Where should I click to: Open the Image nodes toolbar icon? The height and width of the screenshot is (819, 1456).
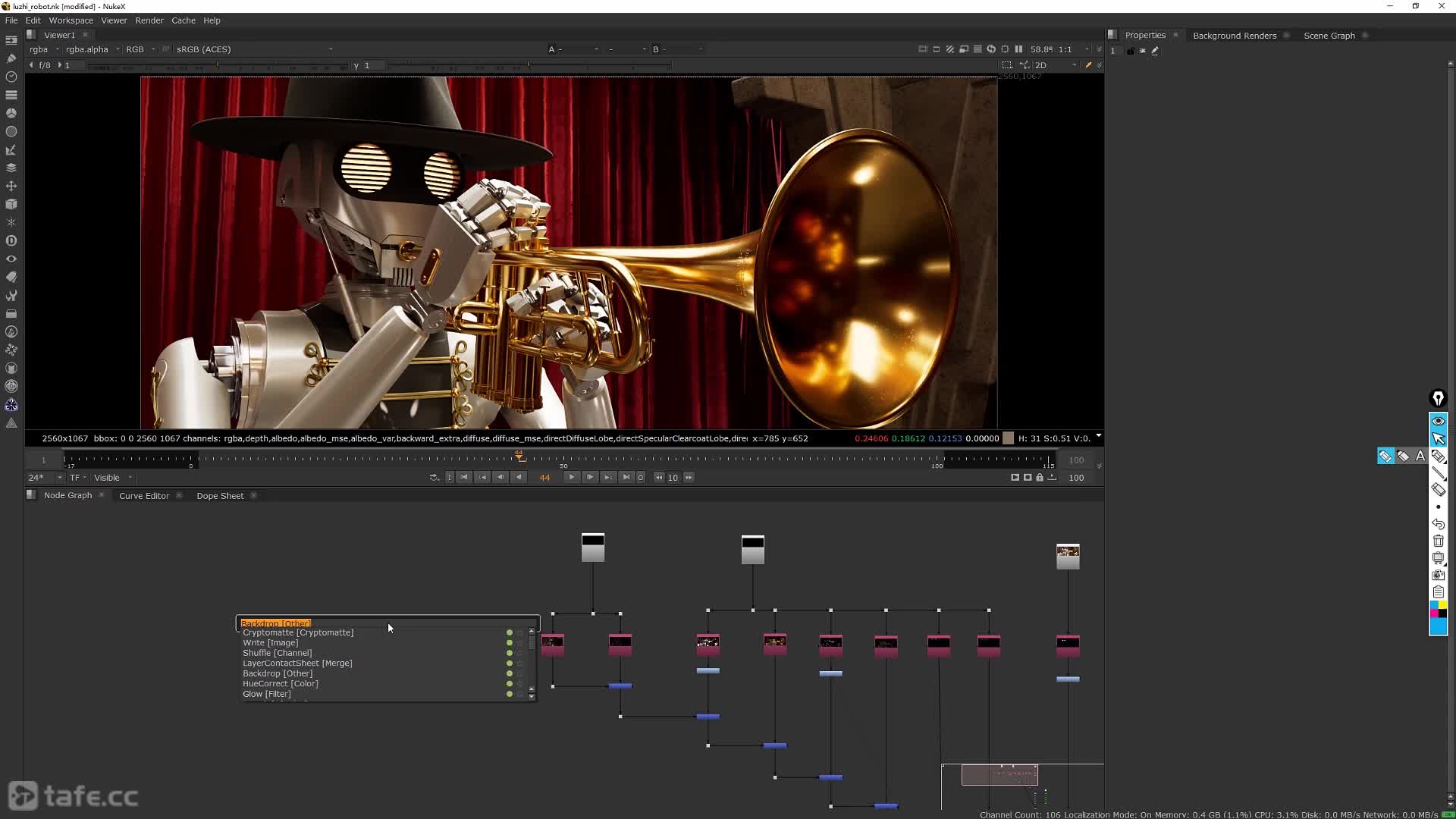[11, 40]
